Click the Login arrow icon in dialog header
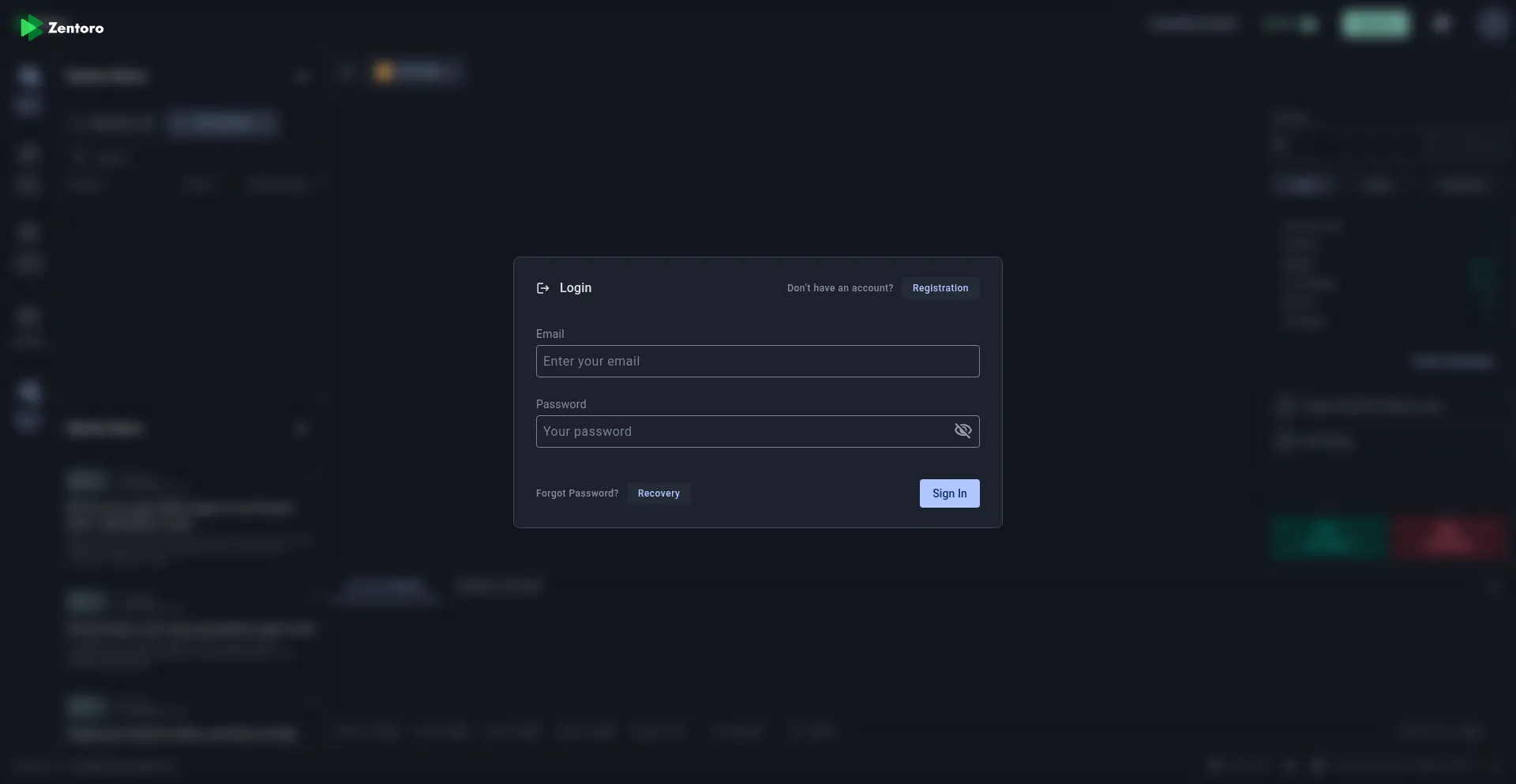Viewport: 1516px width, 784px height. click(542, 288)
